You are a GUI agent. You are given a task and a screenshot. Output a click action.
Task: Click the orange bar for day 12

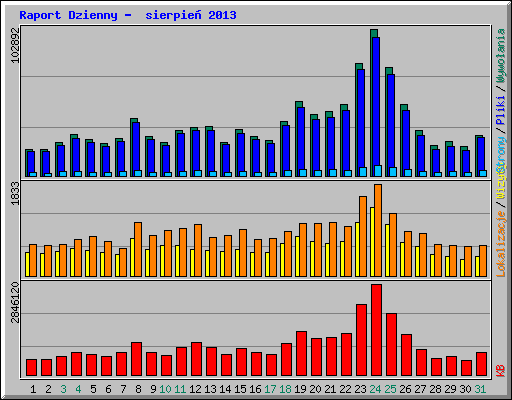[x=198, y=250]
